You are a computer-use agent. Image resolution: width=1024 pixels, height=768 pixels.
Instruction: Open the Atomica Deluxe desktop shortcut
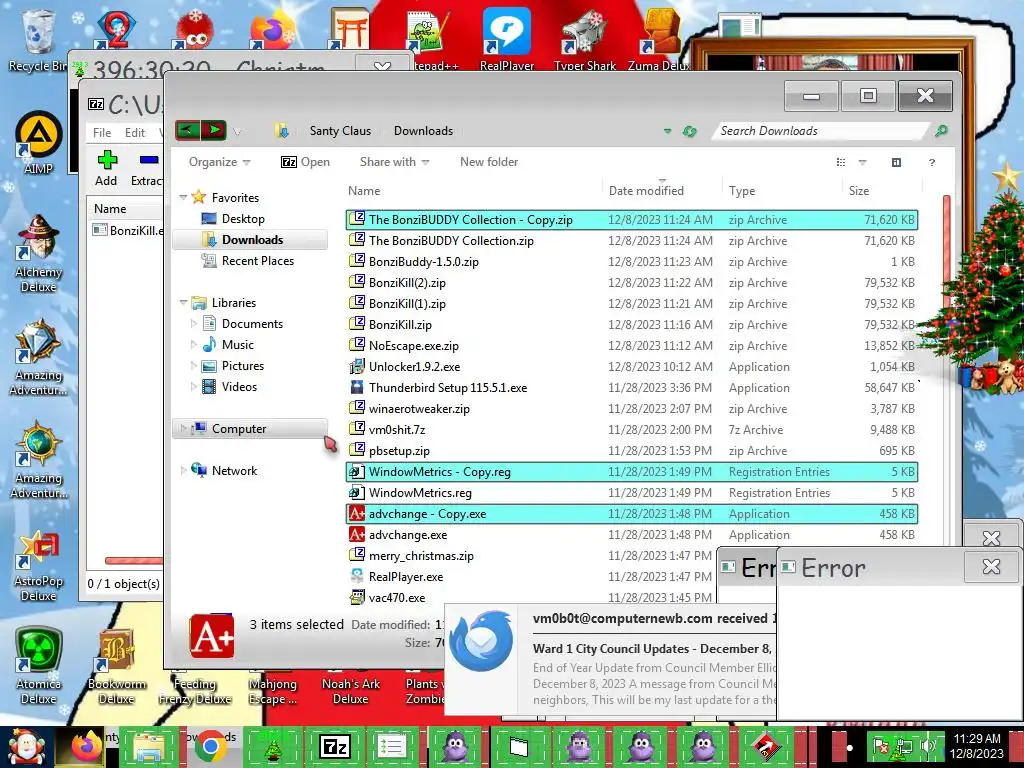39,666
